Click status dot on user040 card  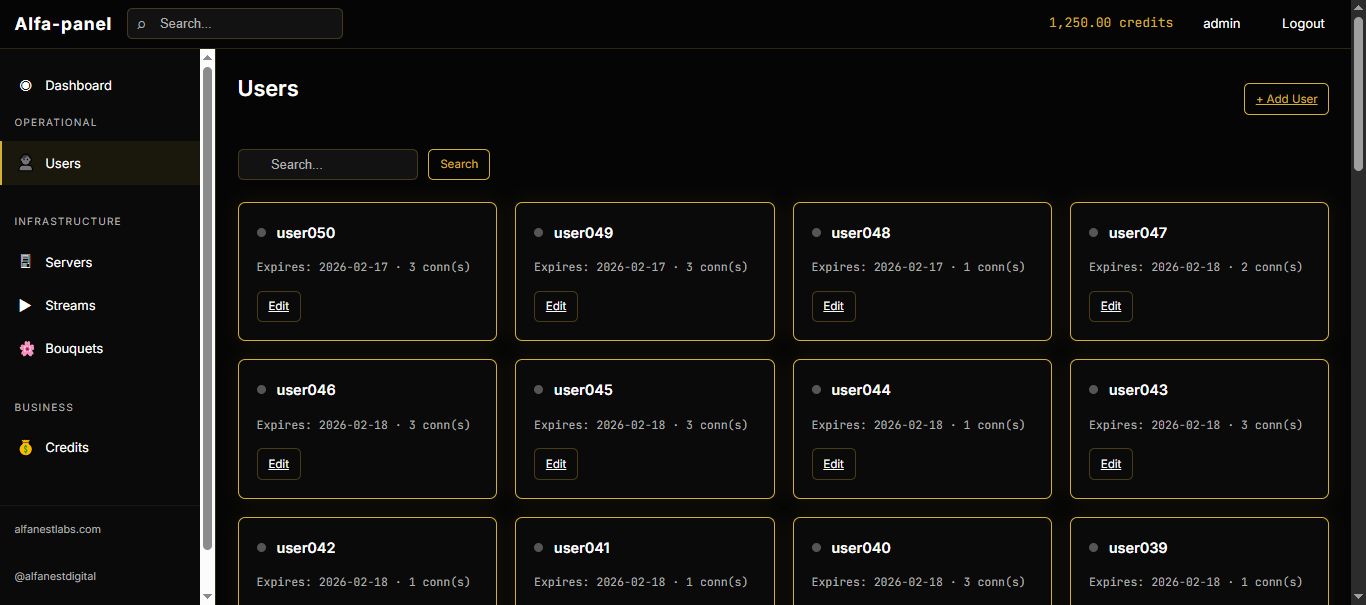pos(816,548)
